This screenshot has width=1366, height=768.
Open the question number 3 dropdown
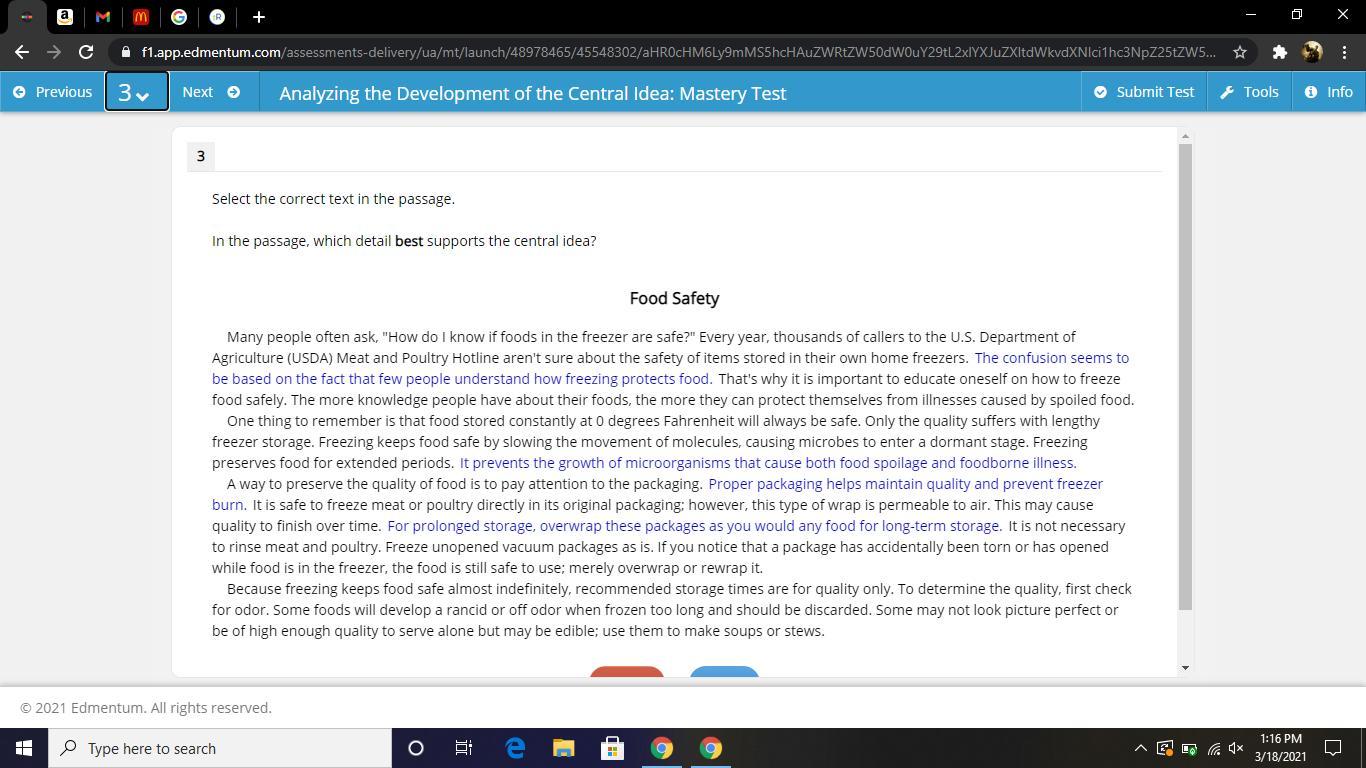pos(137,92)
